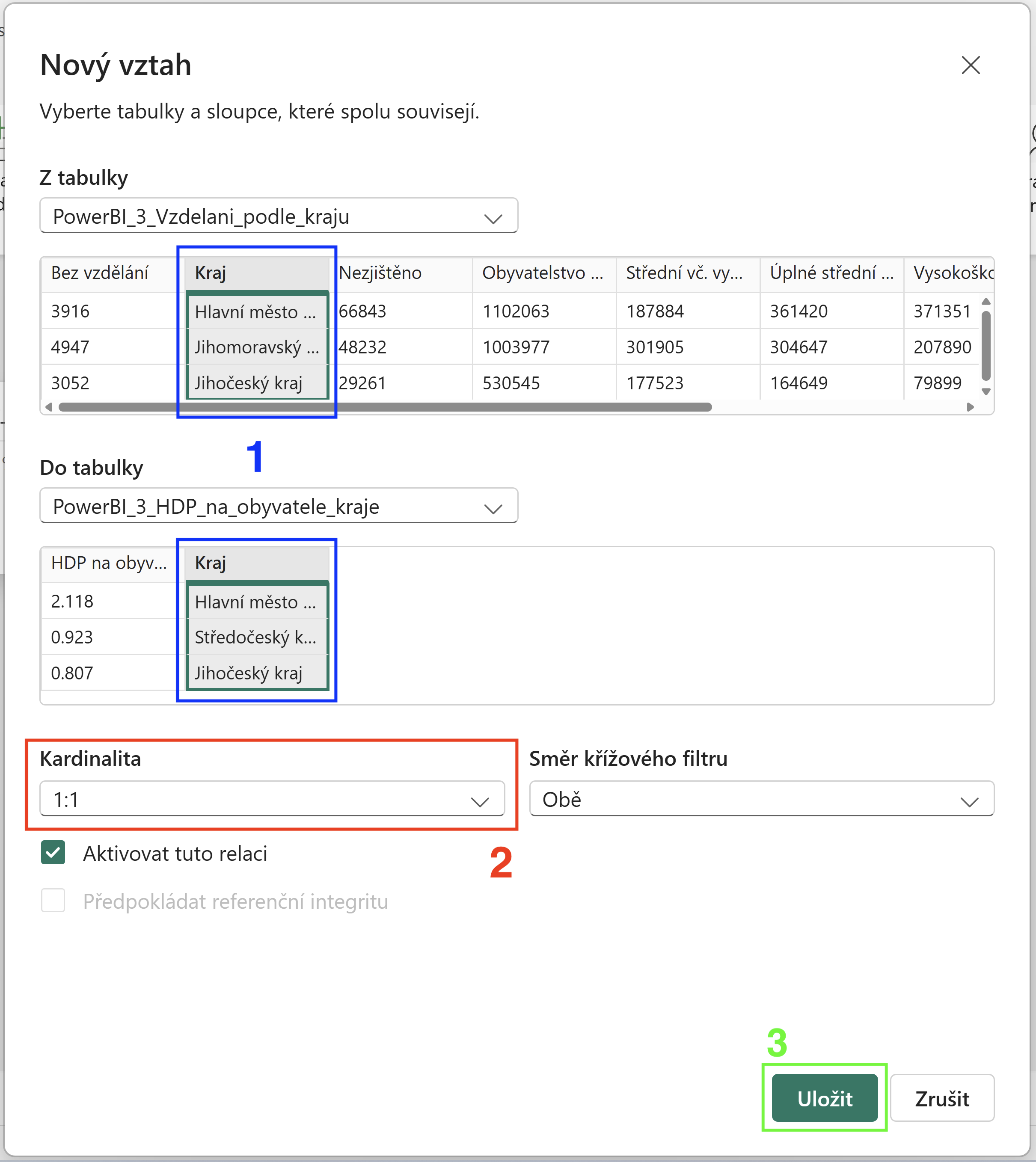
Task: Click scroll up arrow in top table
Action: coord(986,302)
